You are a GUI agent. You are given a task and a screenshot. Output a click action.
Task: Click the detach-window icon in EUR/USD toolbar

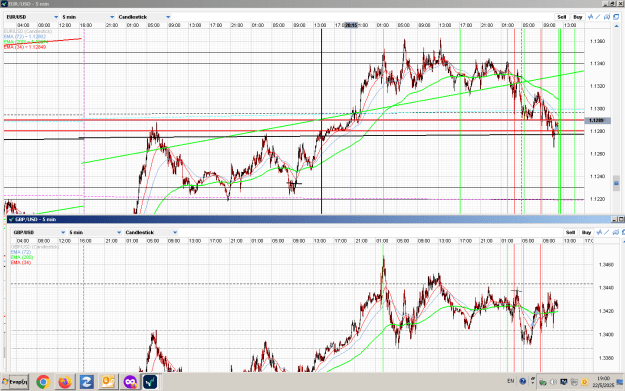(616, 17)
